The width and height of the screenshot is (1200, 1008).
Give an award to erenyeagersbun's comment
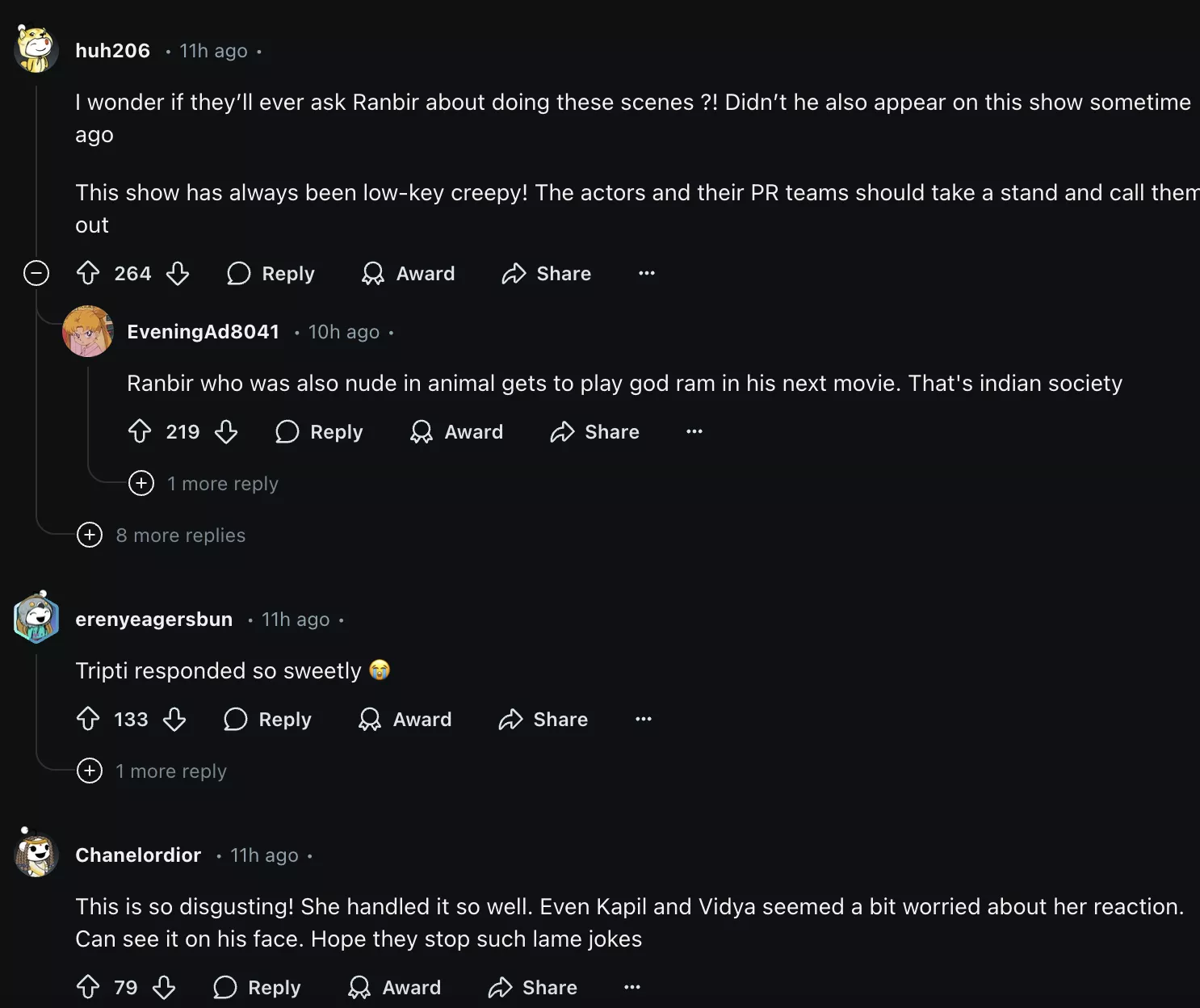405,720
